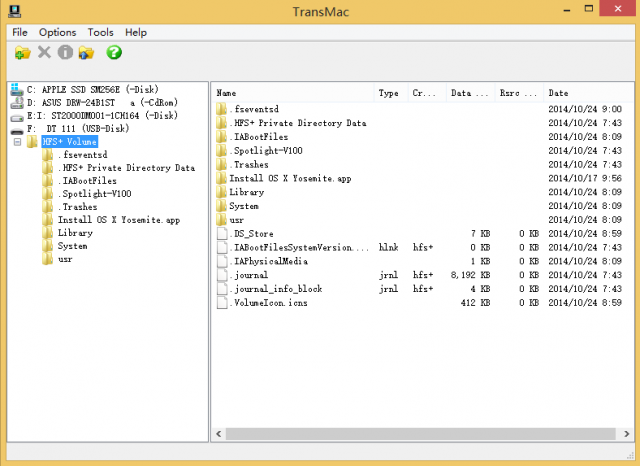
Task: Sort by Type column header
Action: [x=391, y=93]
